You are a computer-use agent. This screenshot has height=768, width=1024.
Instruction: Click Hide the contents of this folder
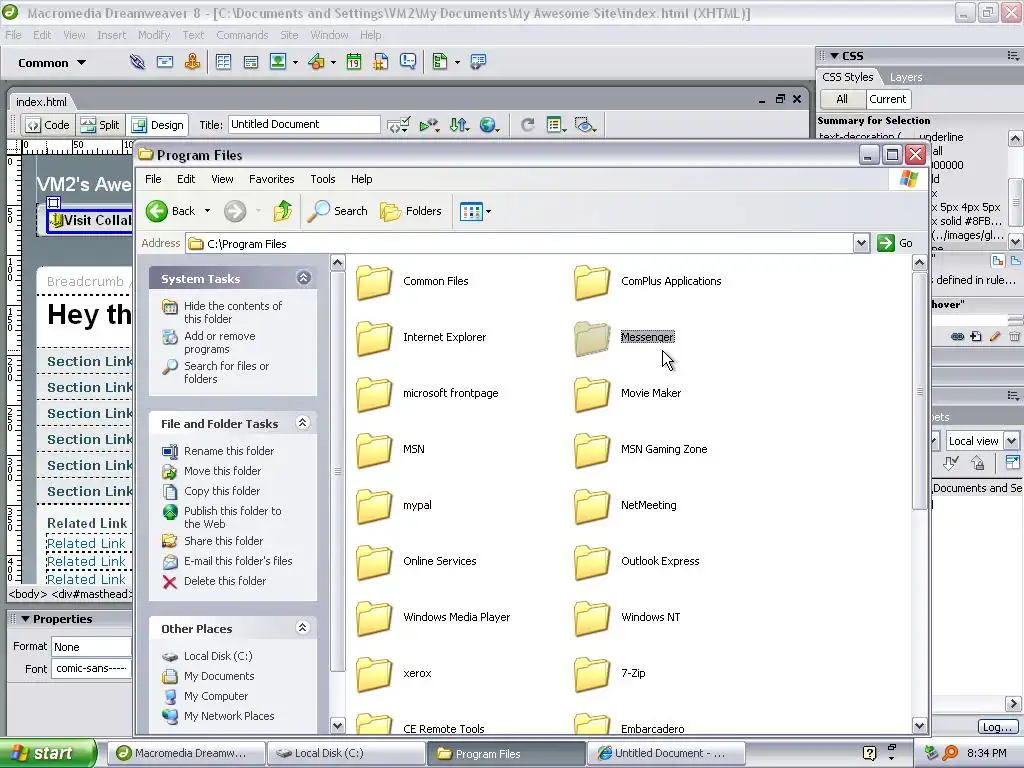[232, 312]
